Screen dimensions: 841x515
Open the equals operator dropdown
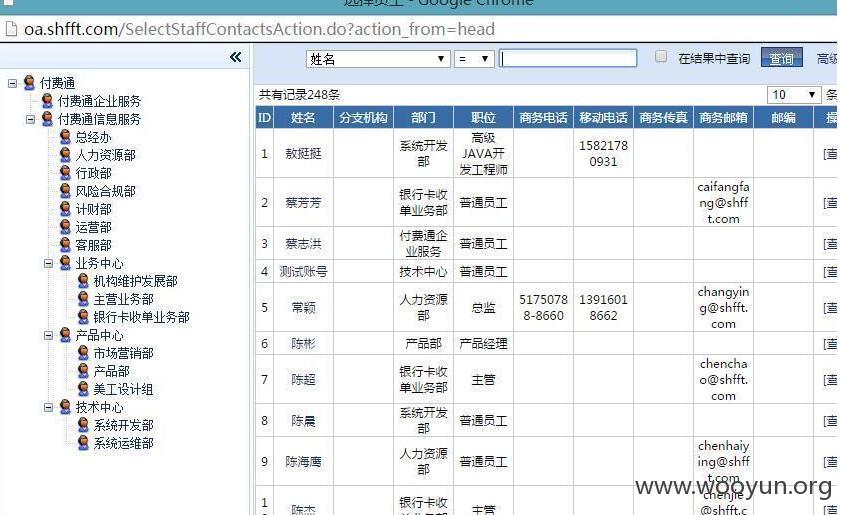(x=474, y=58)
